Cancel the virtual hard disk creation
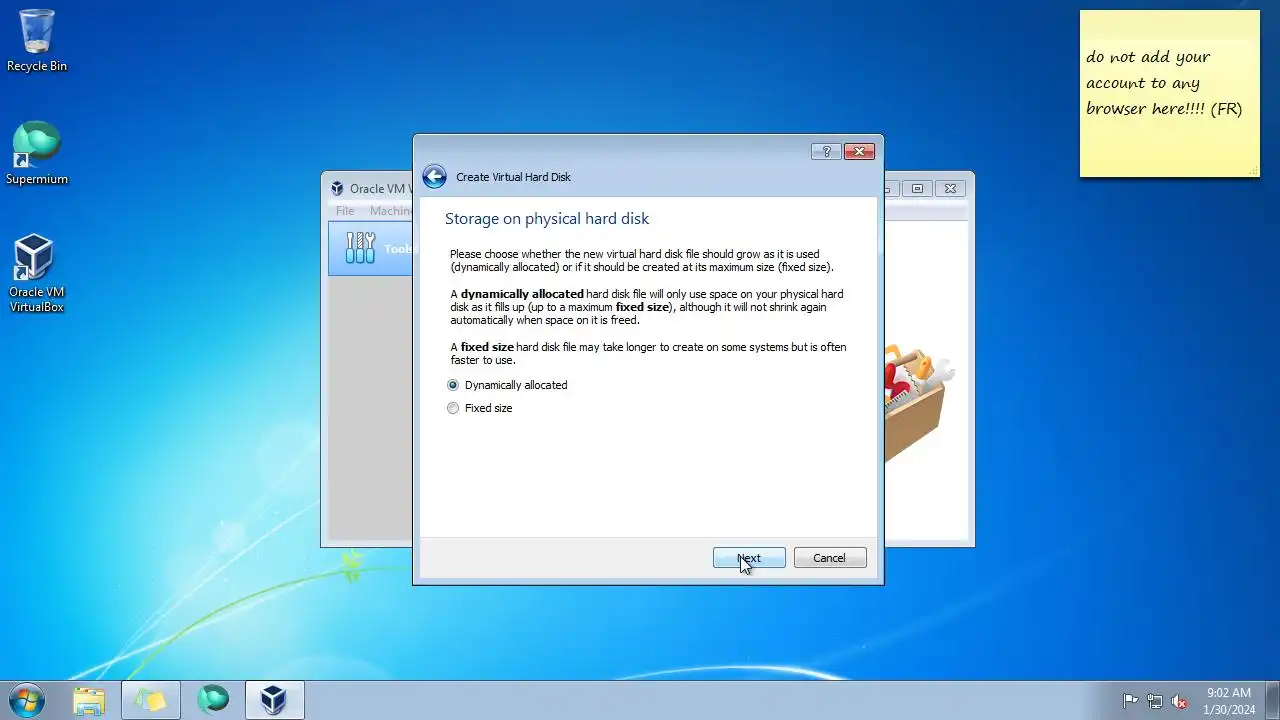 (829, 558)
